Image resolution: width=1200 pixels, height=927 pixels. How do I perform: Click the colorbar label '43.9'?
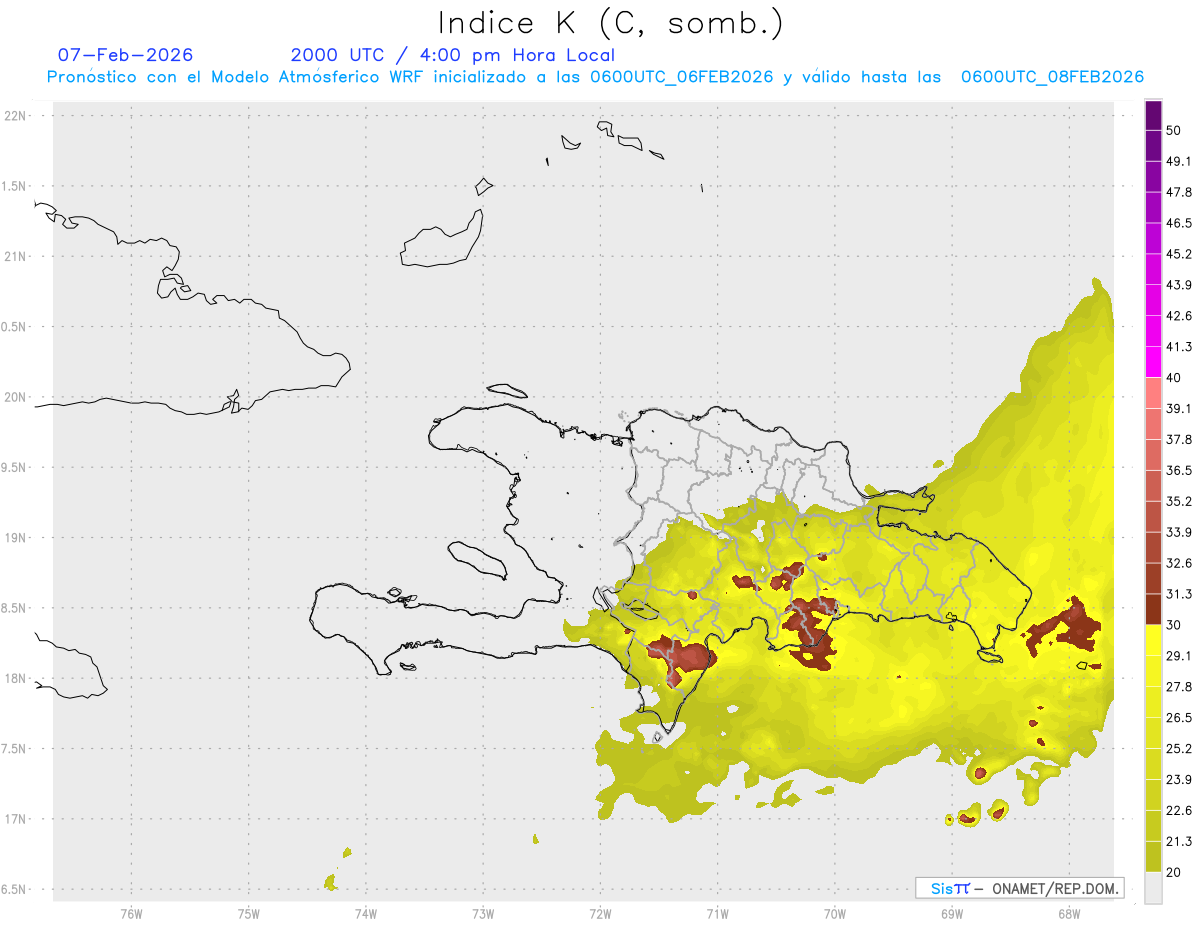[x=1178, y=285]
